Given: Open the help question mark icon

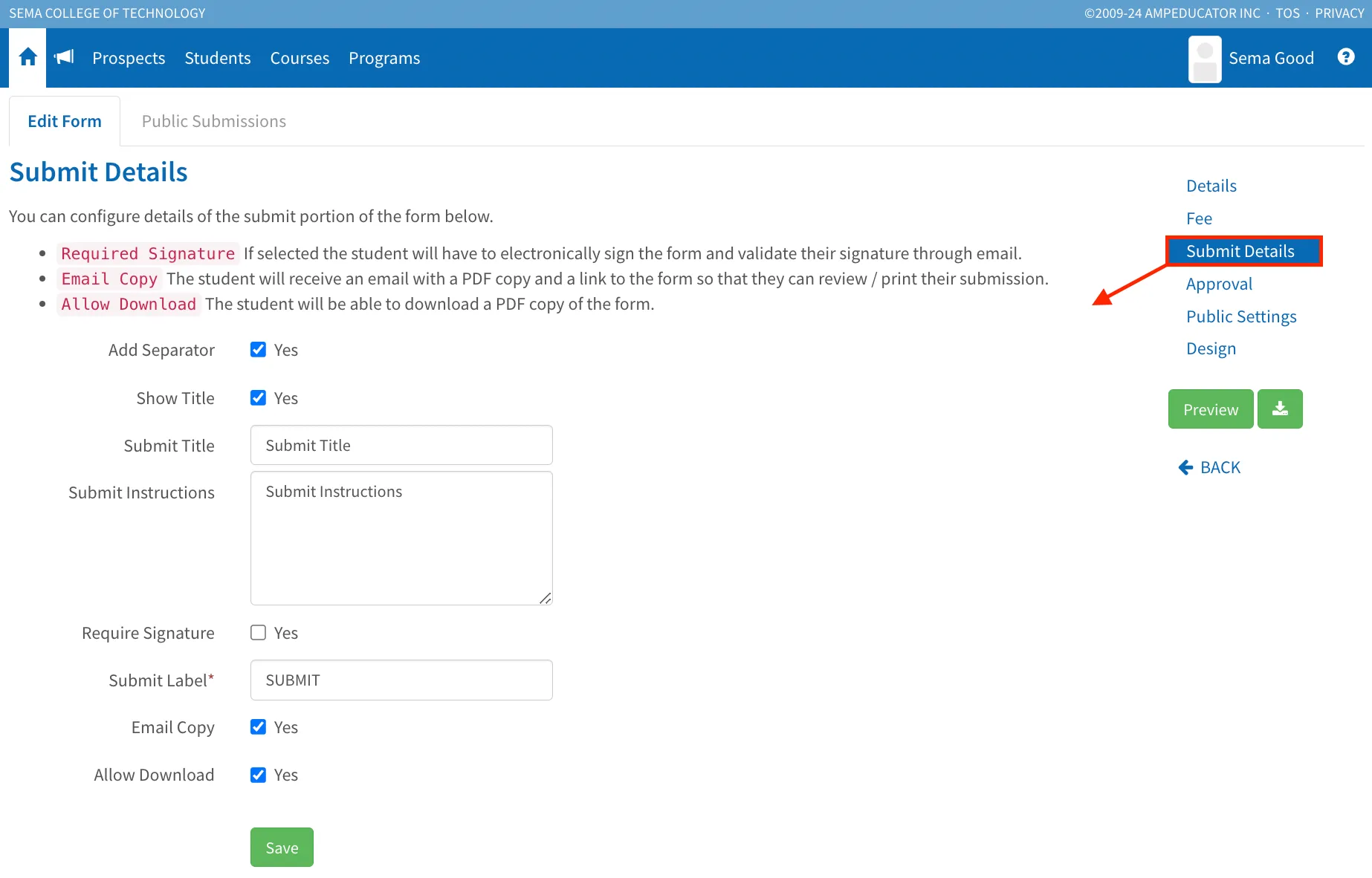Looking at the screenshot, I should click(1345, 57).
